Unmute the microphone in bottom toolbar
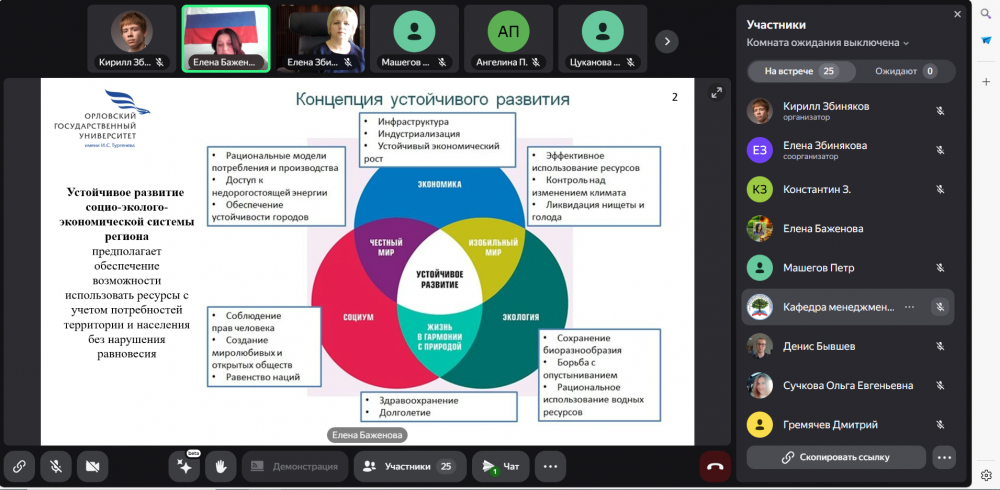 pos(56,466)
